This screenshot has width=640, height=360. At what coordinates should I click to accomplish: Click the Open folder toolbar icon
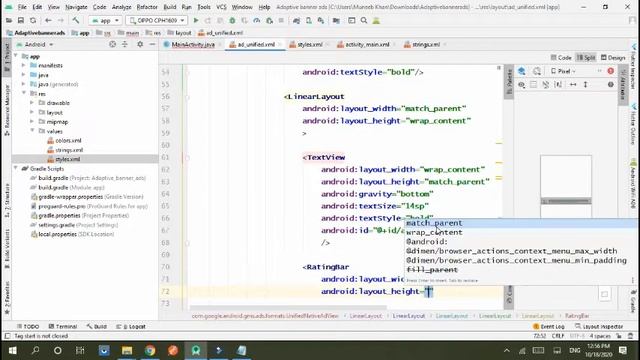(x=9, y=20)
